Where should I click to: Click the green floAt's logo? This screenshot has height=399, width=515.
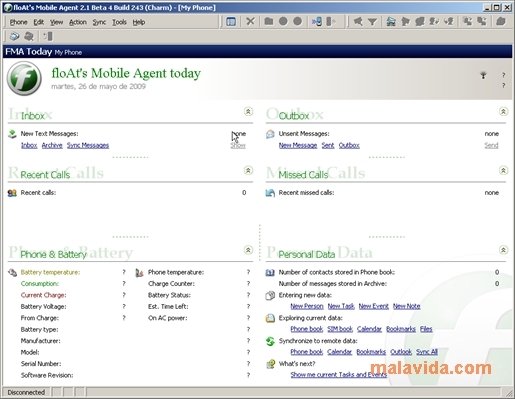24,78
